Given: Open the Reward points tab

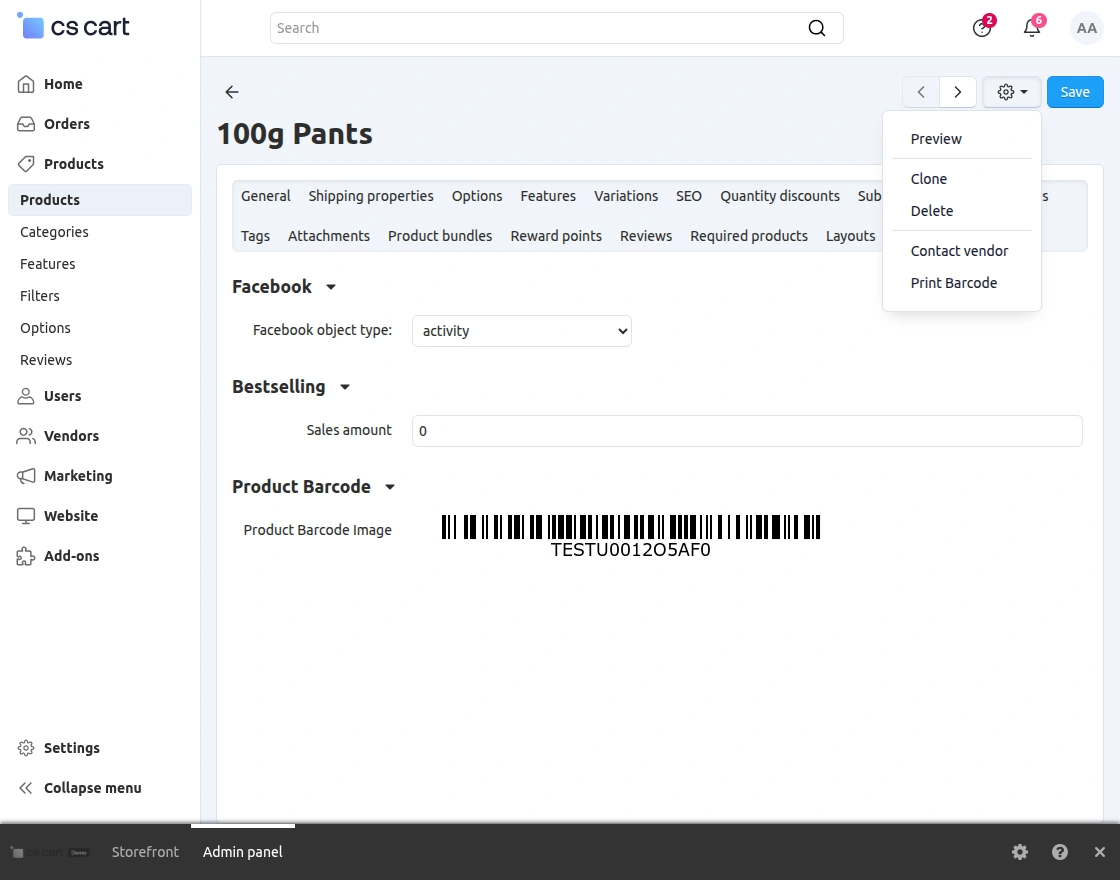Looking at the screenshot, I should (556, 236).
